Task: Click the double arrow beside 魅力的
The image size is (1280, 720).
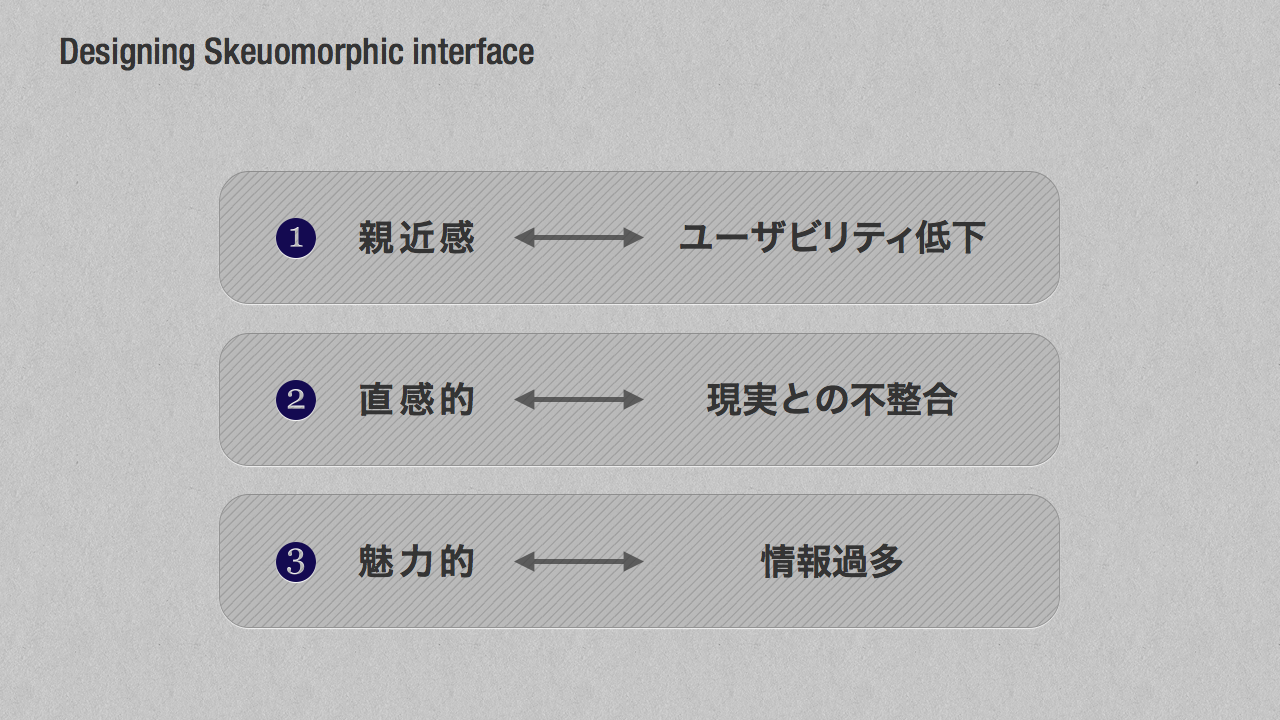Action: pos(578,562)
